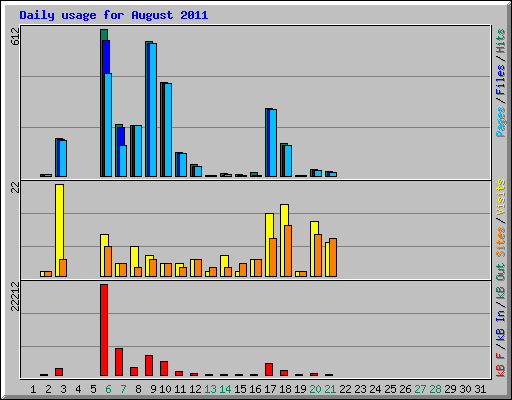The image size is (512, 400).
Task: Click green day label "14" on the x-axis
Action: [225, 389]
